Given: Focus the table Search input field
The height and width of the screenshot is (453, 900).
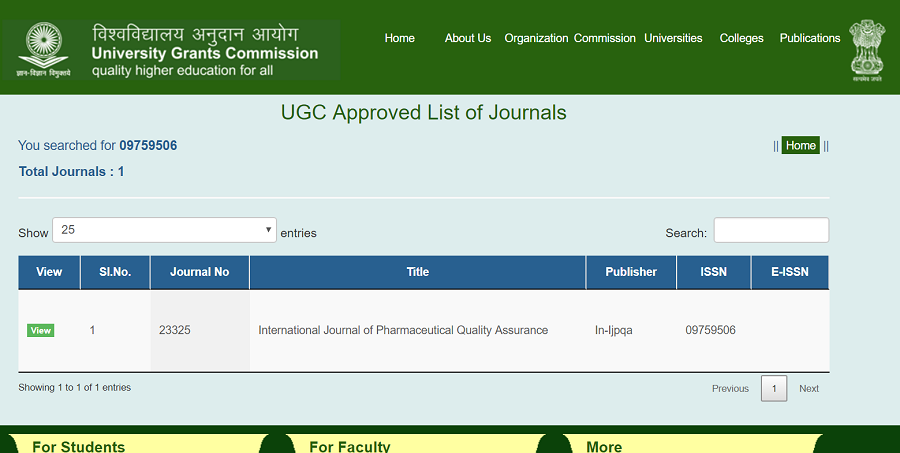Looking at the screenshot, I should [x=771, y=230].
